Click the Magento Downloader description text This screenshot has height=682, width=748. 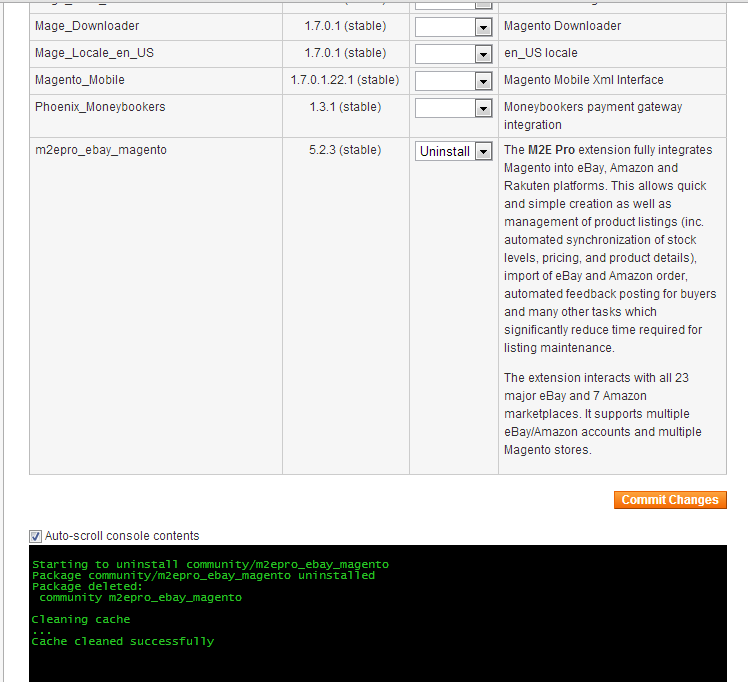pyautogui.click(x=562, y=26)
